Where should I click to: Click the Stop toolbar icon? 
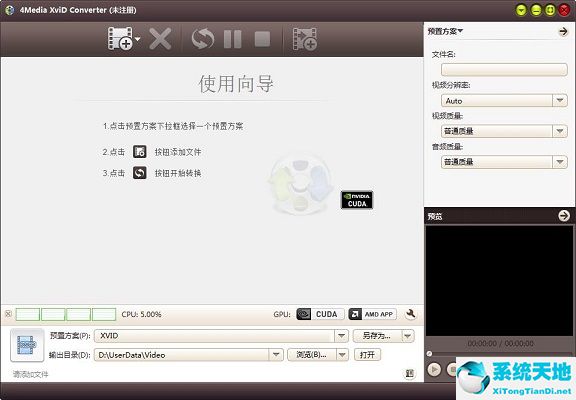pyautogui.click(x=262, y=39)
